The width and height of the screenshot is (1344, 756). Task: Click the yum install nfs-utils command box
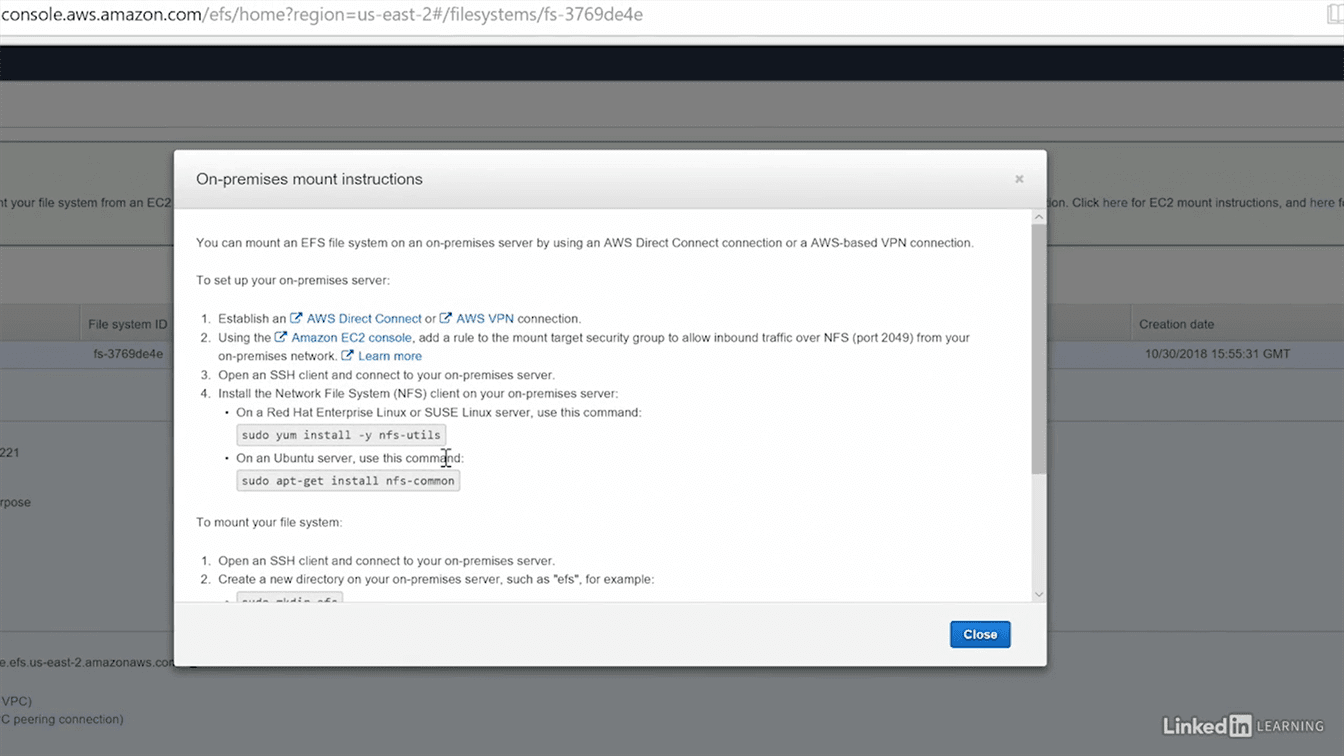pyautogui.click(x=341, y=435)
